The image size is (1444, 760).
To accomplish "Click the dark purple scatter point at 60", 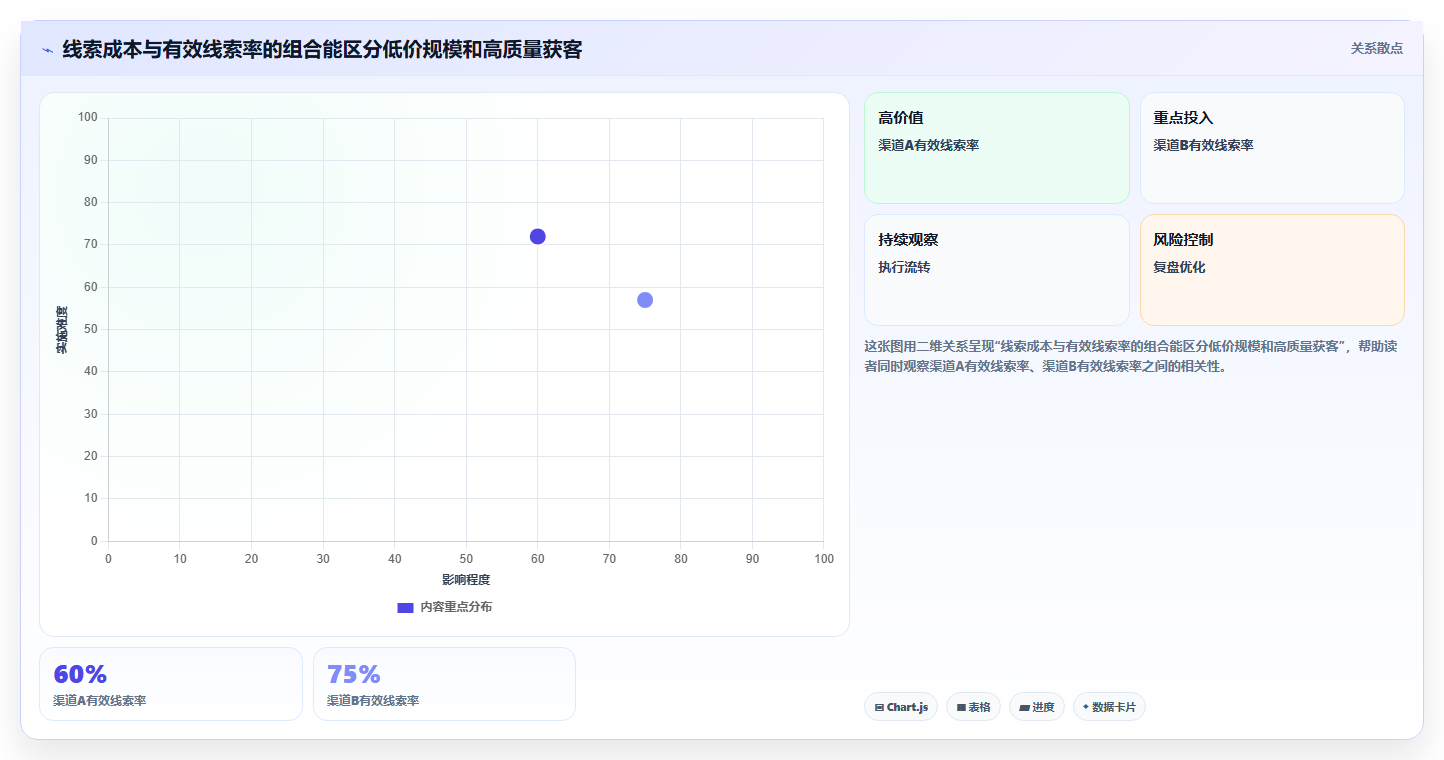I will click(537, 236).
